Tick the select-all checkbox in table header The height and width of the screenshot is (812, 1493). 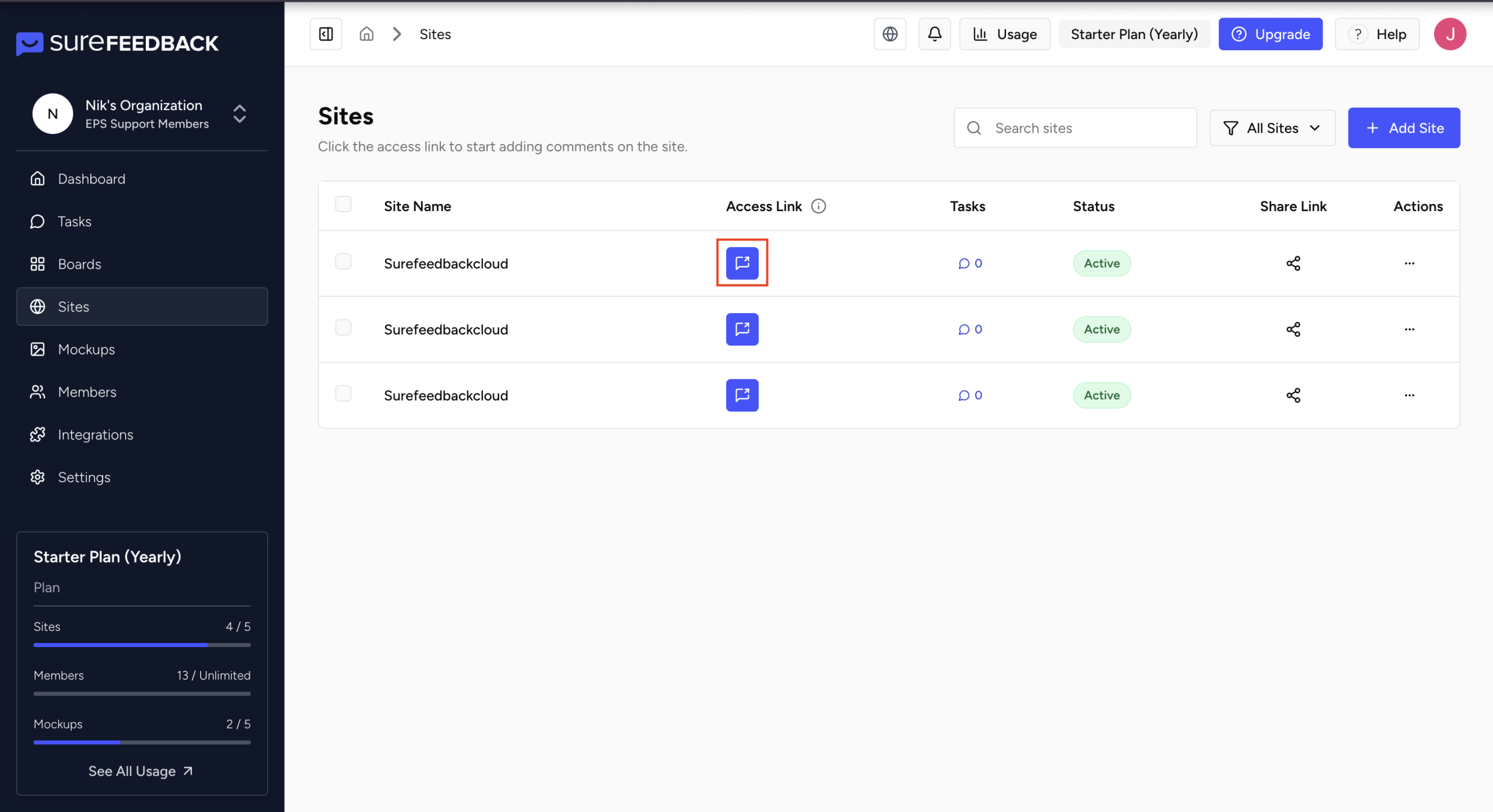[x=343, y=205]
